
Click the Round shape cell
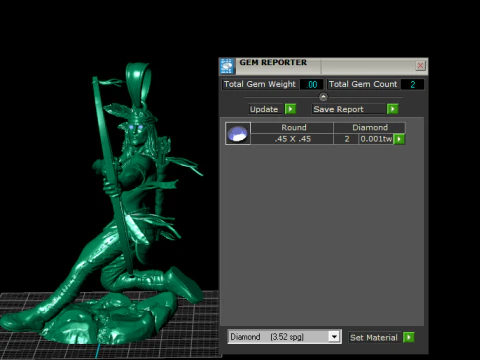[292, 128]
